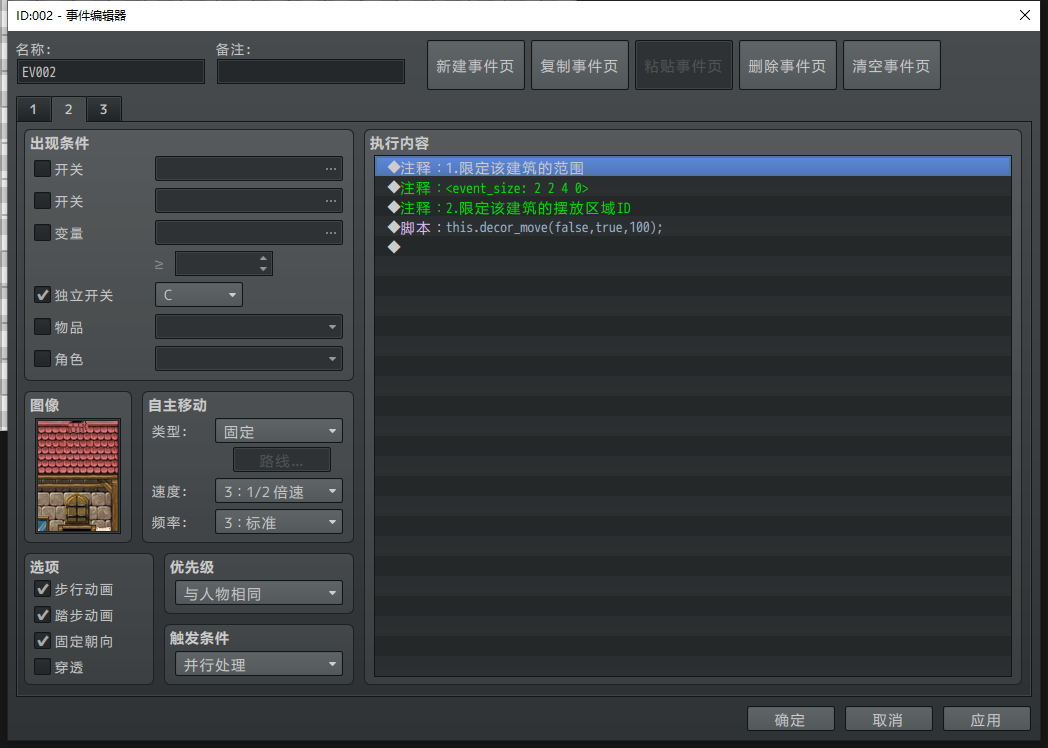
Task: Open the 独立开关 dropdown showing C
Action: 199,295
